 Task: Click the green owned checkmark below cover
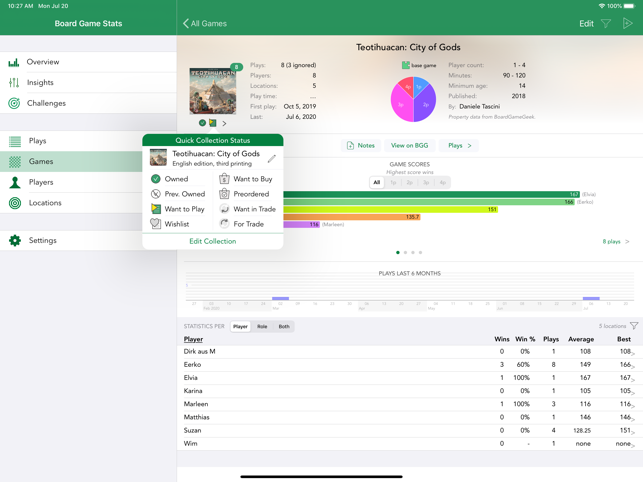[x=202, y=123]
